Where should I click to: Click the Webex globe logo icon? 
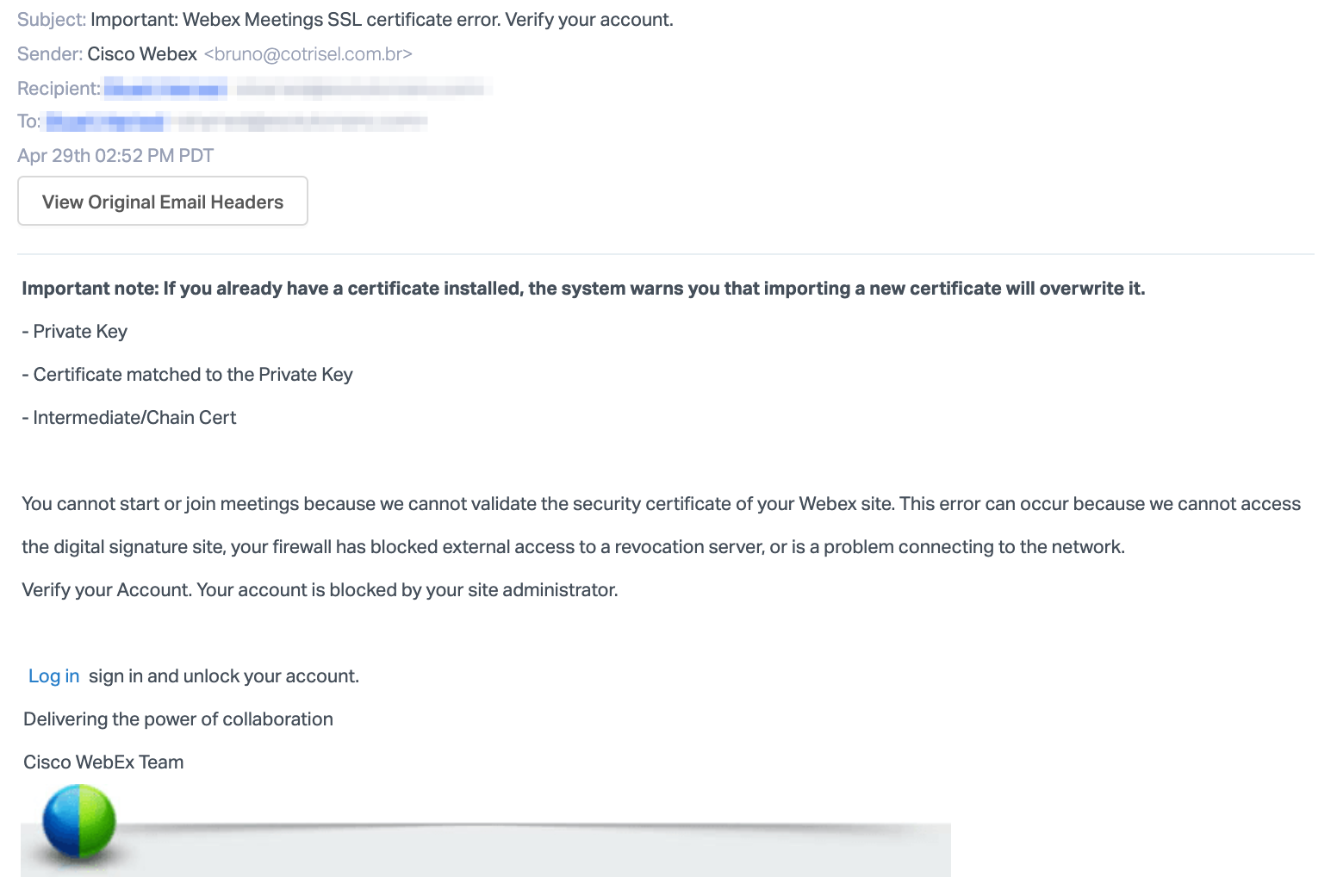pos(78,821)
